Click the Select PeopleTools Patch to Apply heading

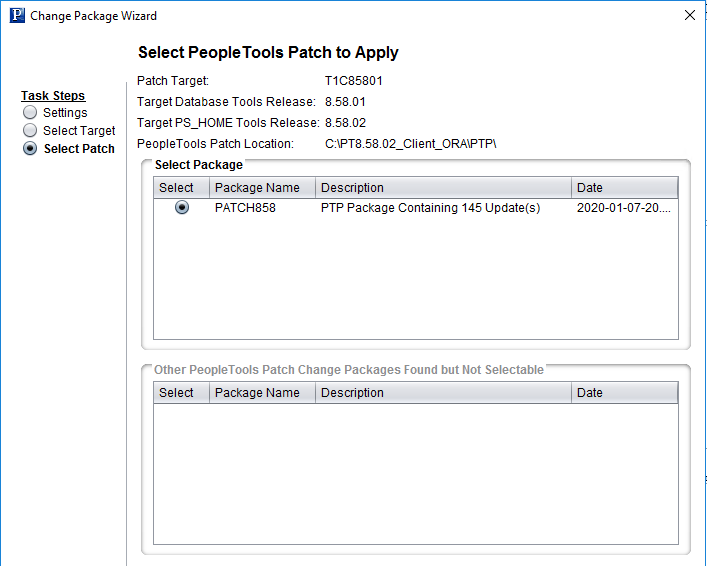pos(268,52)
